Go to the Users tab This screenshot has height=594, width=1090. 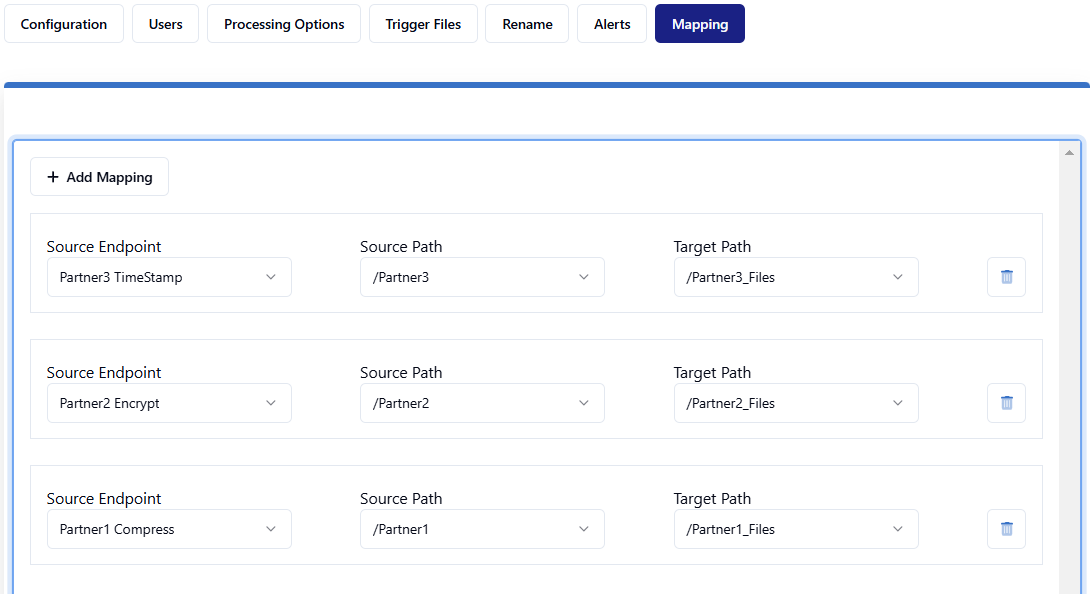point(166,24)
